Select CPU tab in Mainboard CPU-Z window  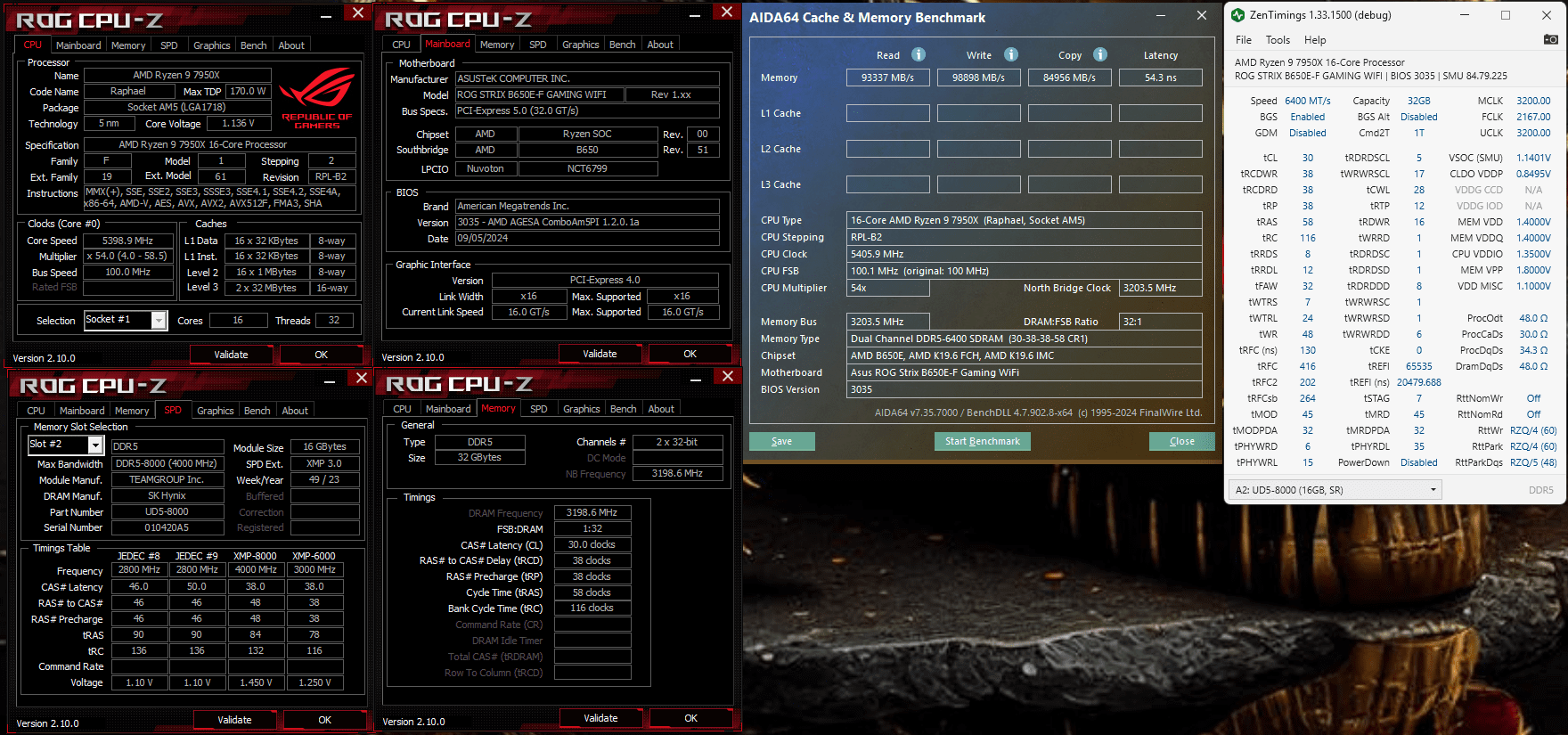tap(402, 45)
